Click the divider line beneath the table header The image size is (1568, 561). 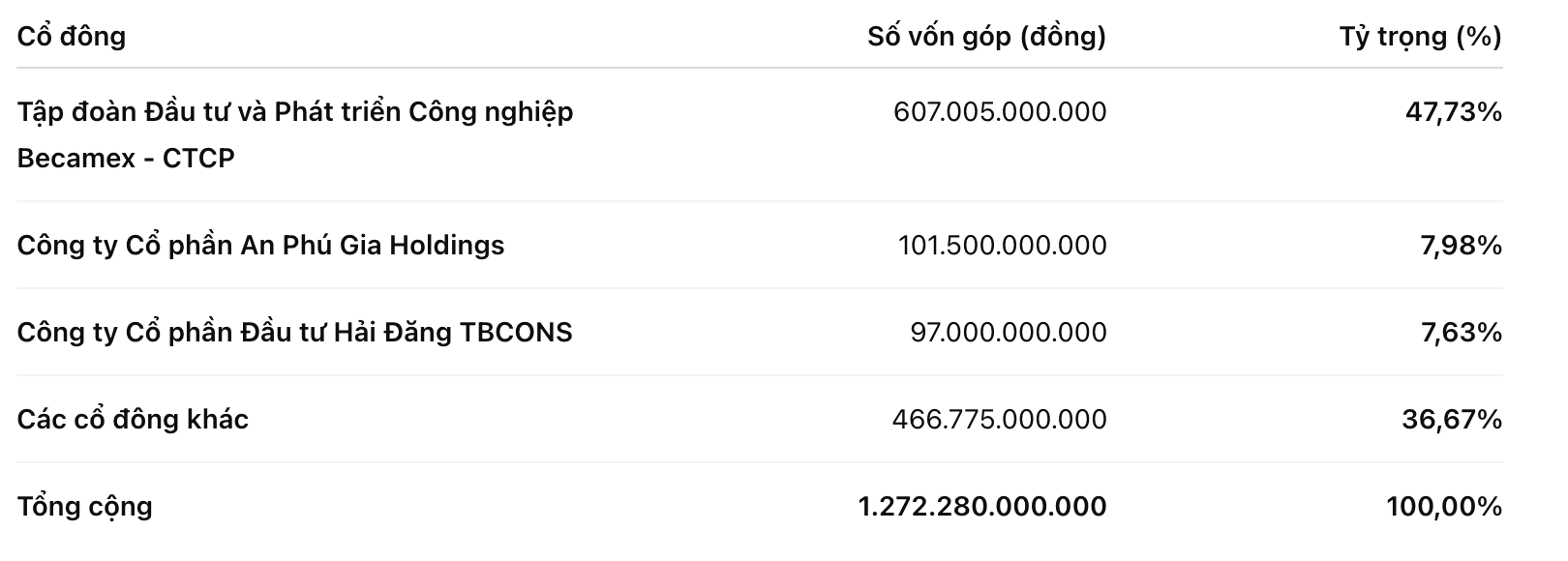[759, 68]
